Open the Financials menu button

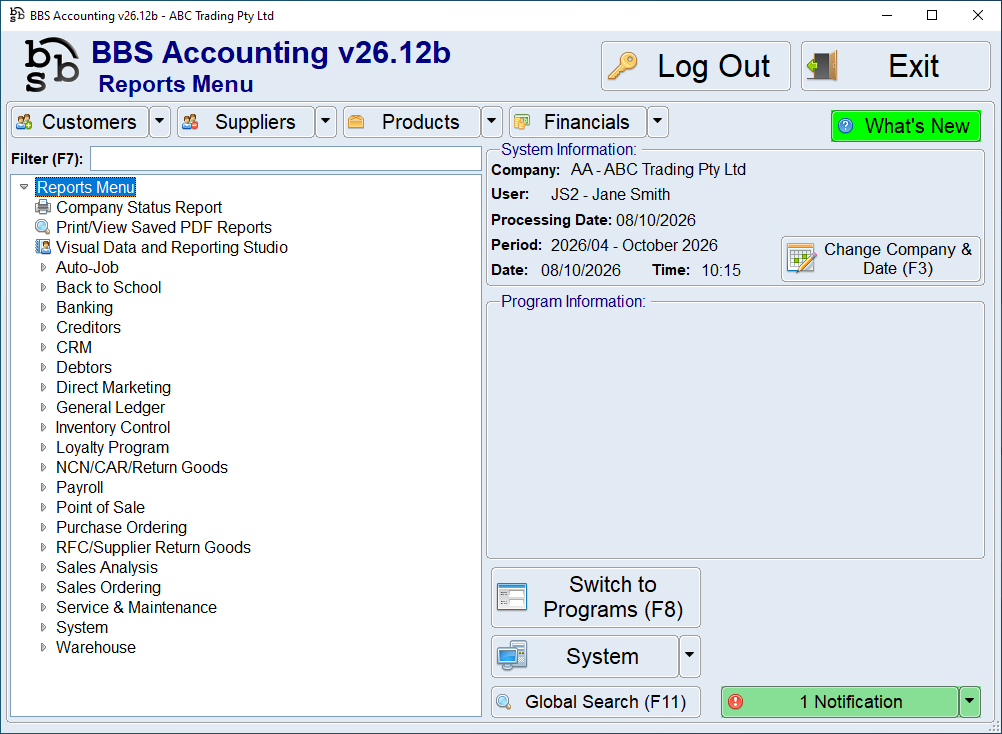pyautogui.click(x=578, y=121)
